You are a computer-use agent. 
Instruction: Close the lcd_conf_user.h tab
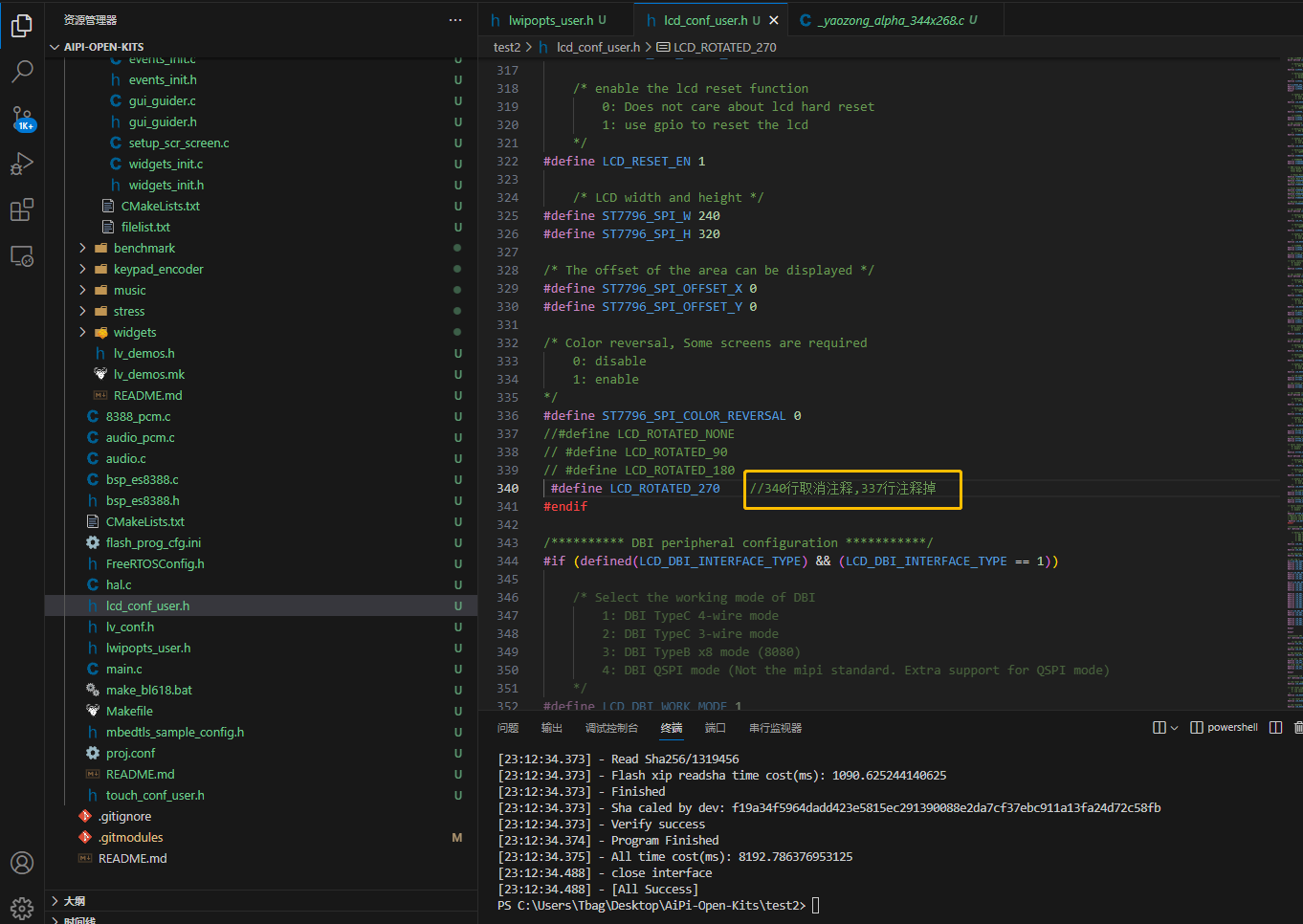pos(773,20)
